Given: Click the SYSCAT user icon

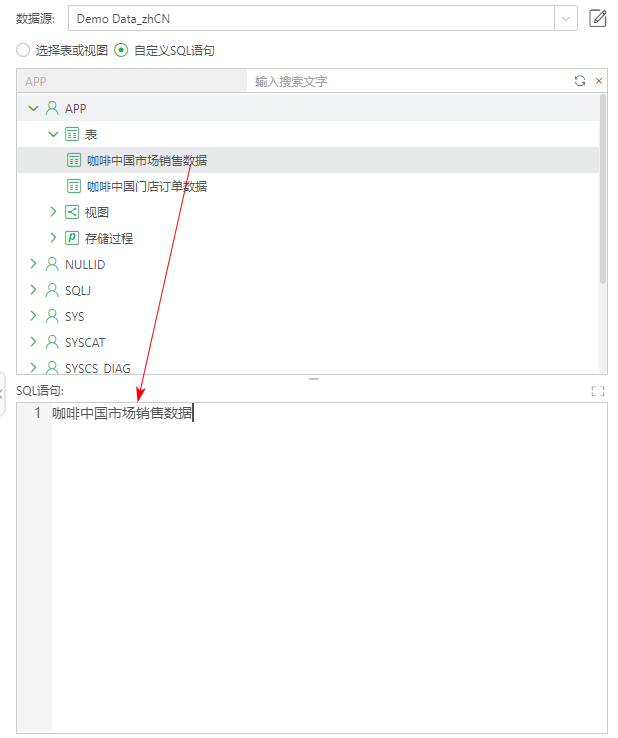Looking at the screenshot, I should pos(52,342).
